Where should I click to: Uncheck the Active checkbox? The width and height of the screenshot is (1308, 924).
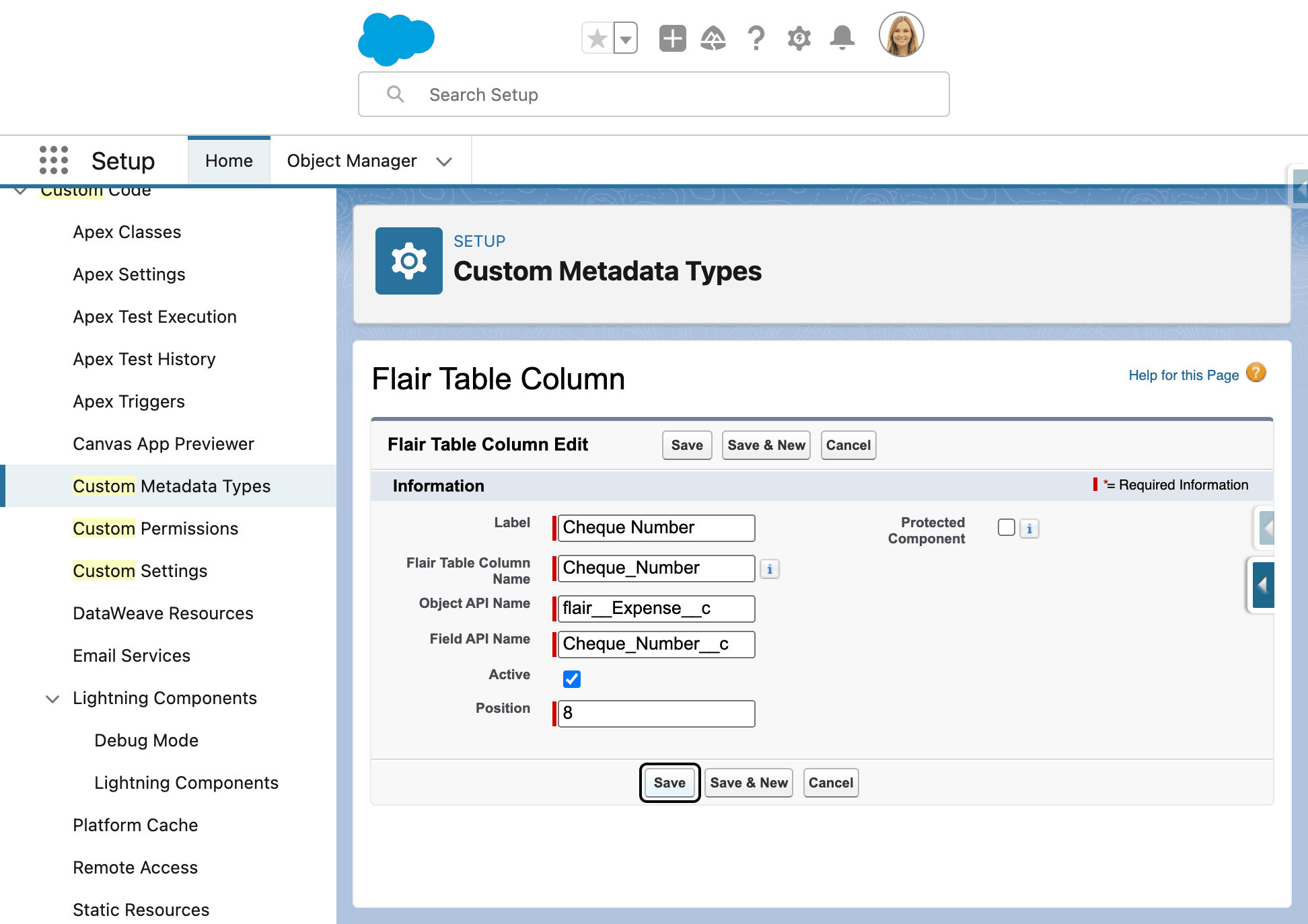click(572, 679)
